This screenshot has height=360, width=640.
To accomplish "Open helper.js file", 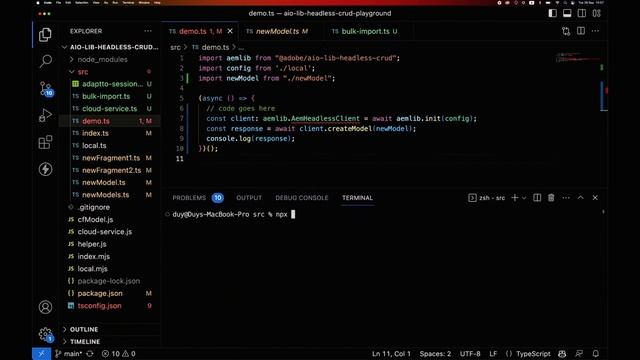I will tap(110, 244).
